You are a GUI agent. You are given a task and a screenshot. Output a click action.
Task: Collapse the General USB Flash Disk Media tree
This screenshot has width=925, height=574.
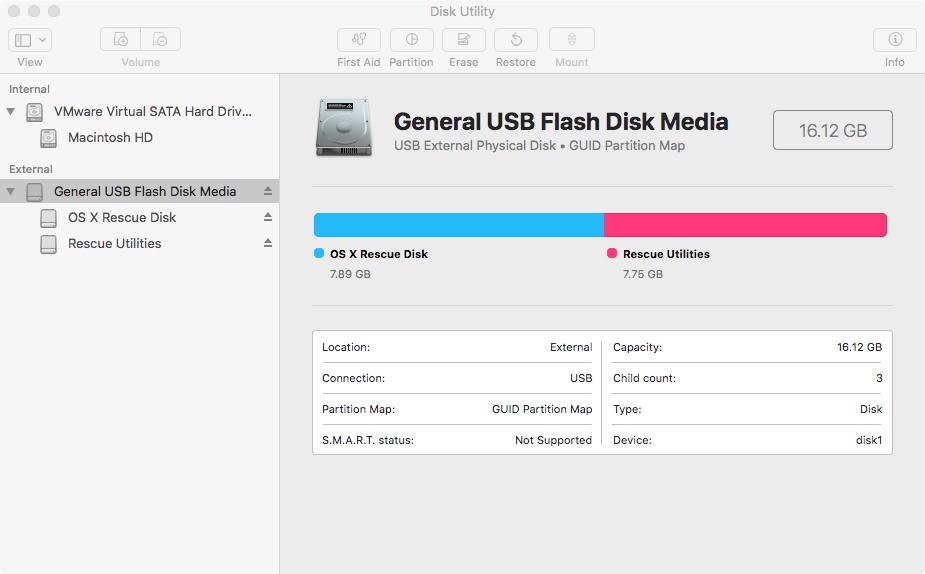[11, 191]
